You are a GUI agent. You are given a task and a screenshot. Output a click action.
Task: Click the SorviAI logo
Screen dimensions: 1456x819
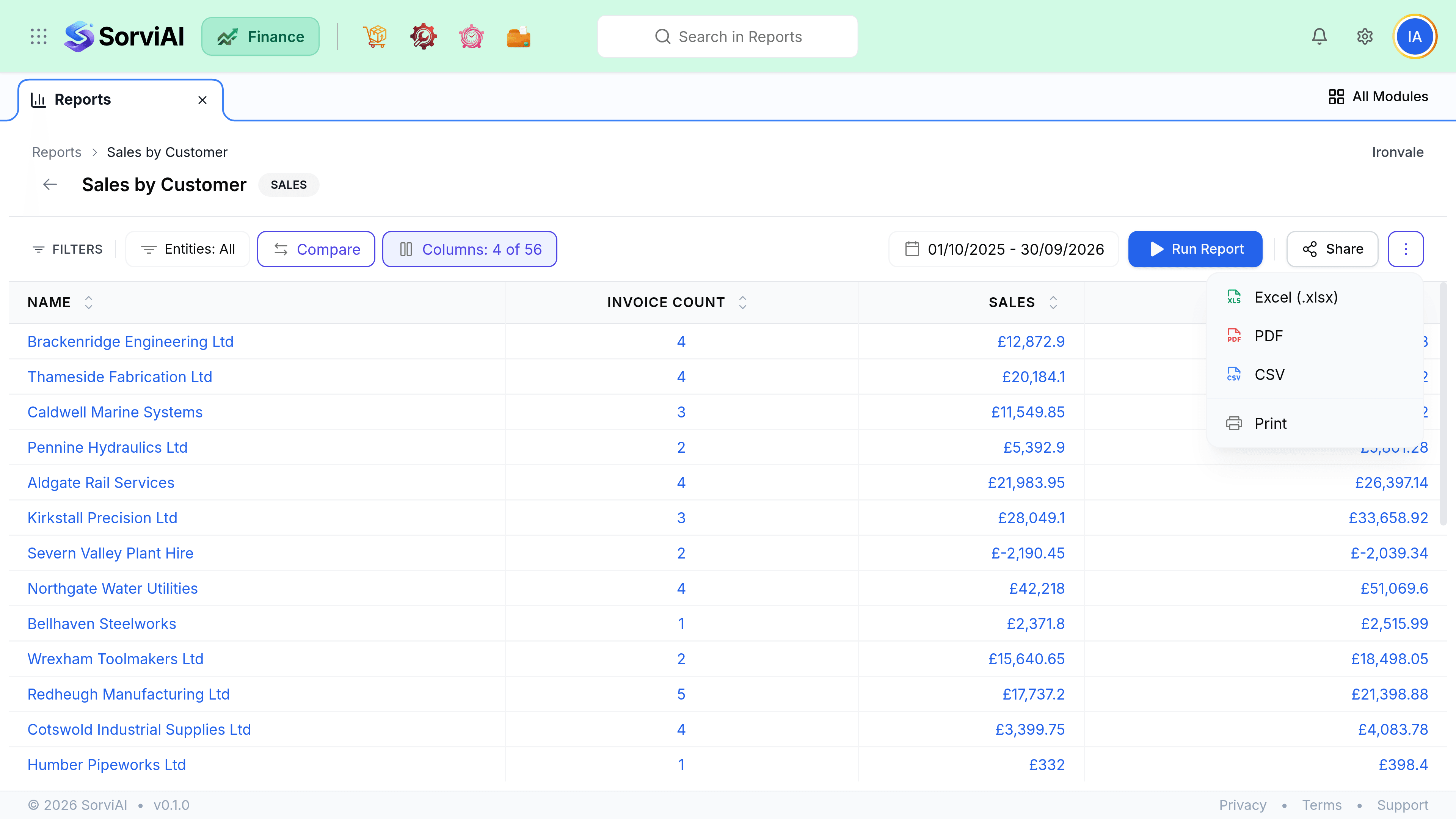(x=124, y=37)
